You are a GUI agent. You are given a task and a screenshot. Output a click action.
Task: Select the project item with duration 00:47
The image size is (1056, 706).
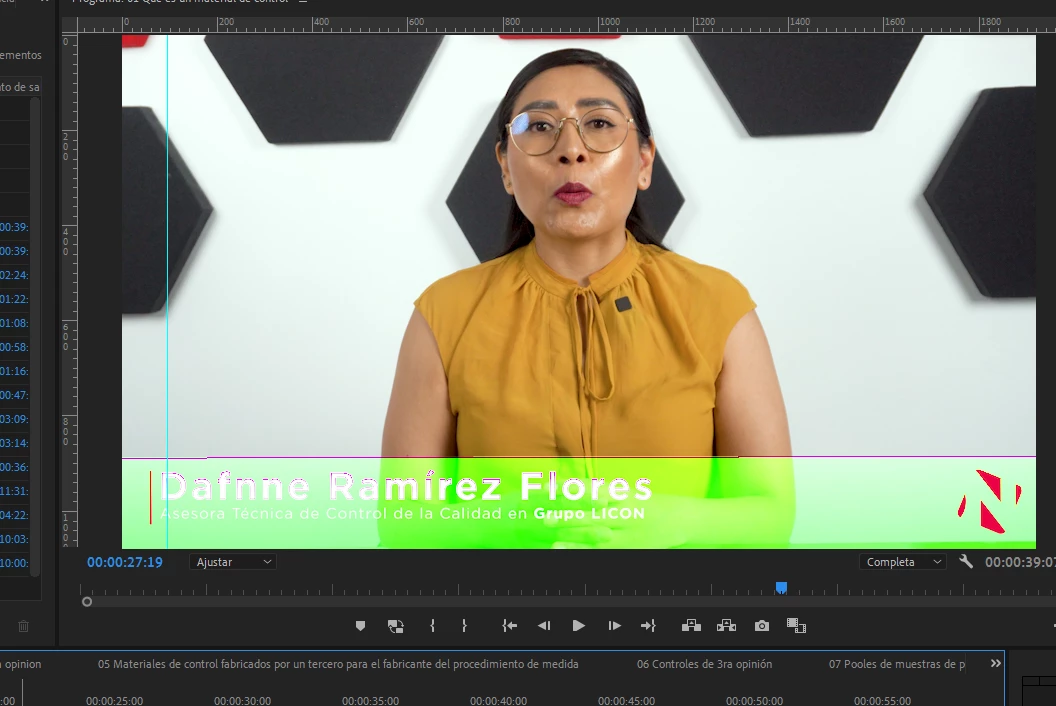click(14, 395)
